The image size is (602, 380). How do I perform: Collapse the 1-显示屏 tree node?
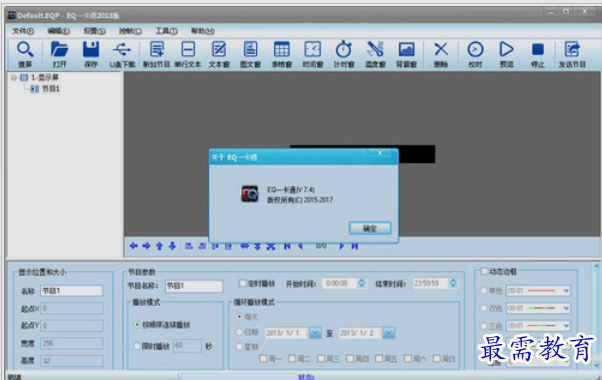point(14,78)
